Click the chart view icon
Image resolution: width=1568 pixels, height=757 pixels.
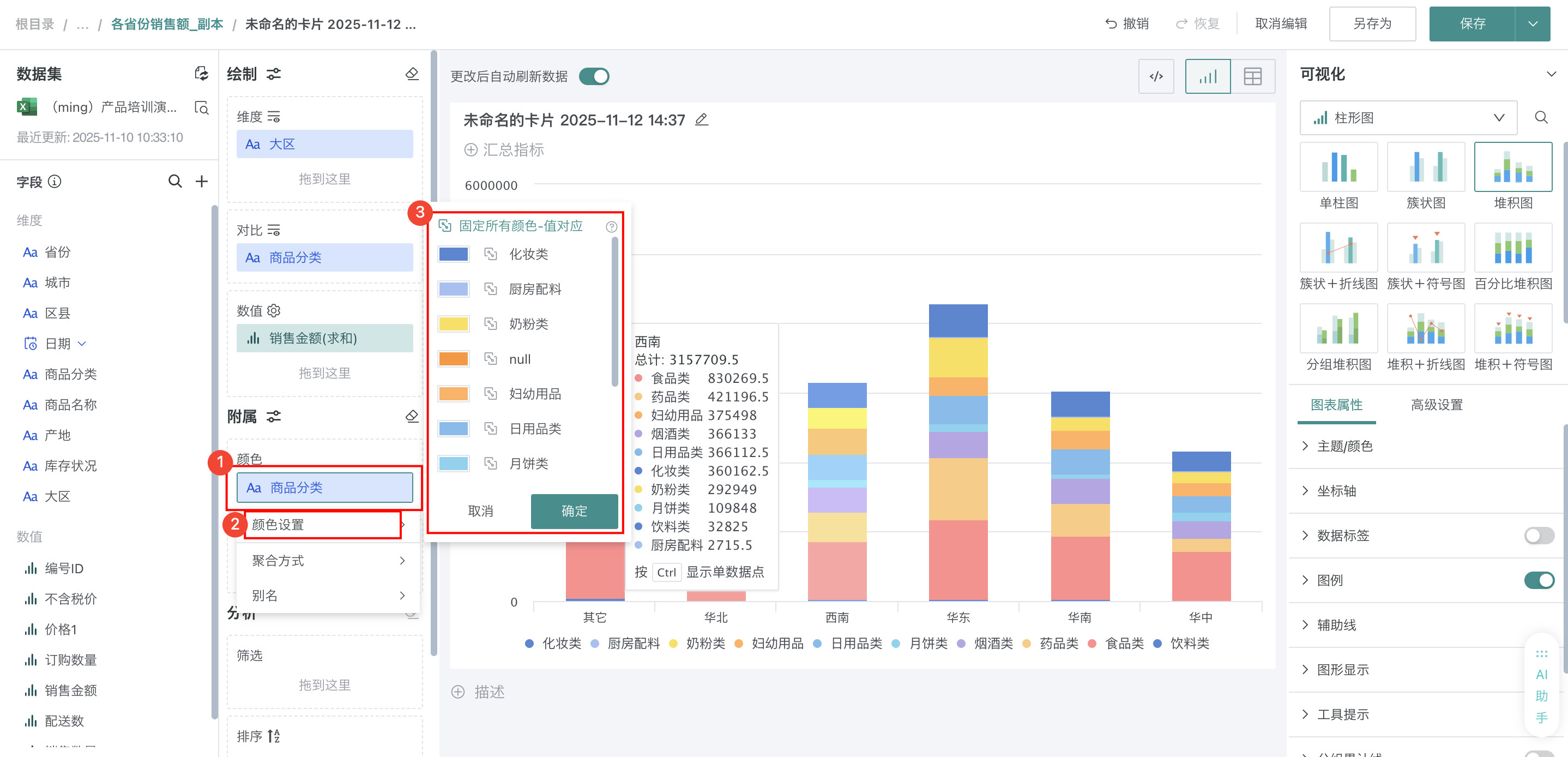[x=1207, y=76]
